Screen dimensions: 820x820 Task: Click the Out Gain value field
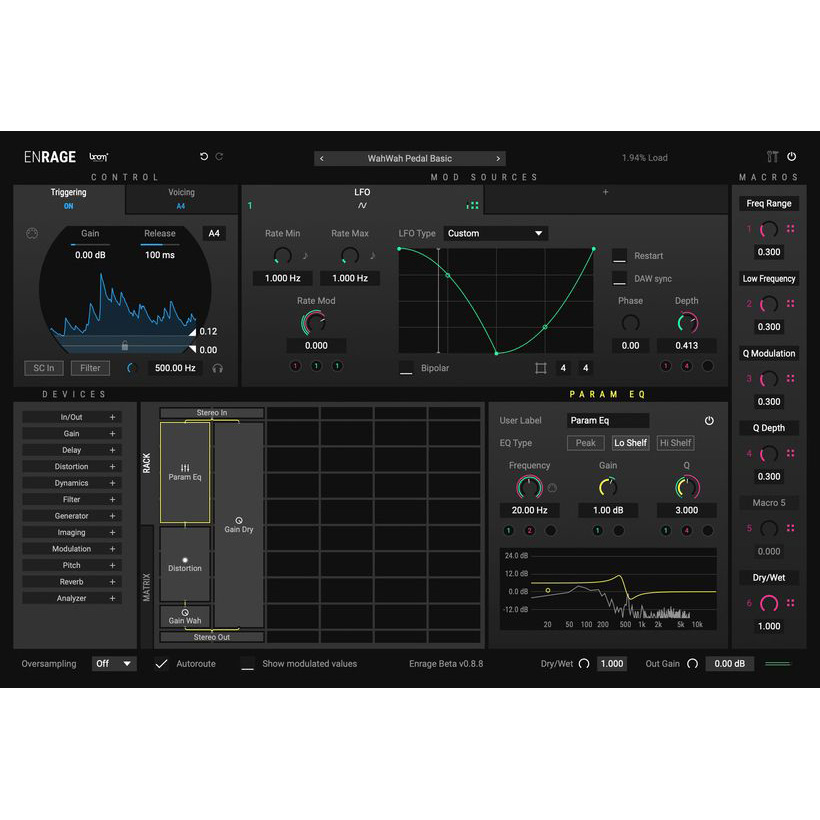(x=730, y=664)
